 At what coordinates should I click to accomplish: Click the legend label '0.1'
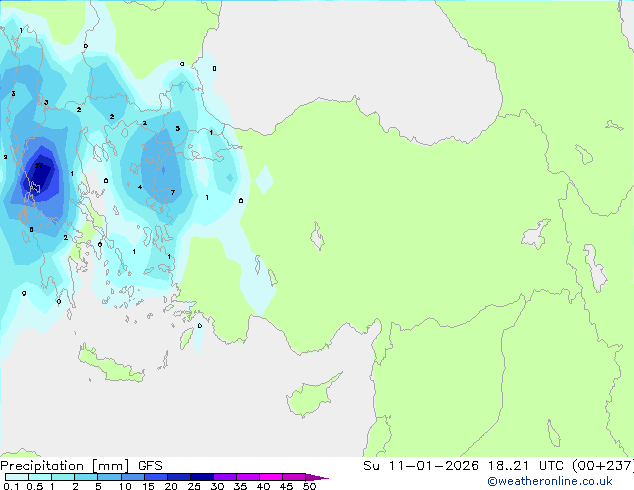[11, 486]
